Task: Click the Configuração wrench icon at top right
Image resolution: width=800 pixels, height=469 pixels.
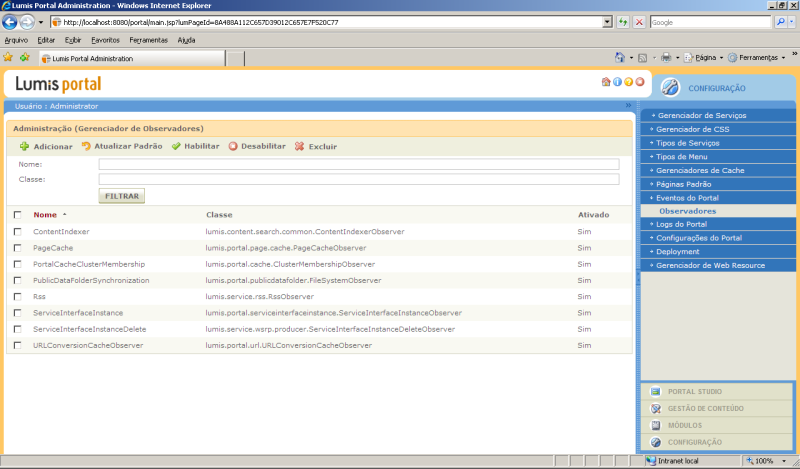Action: [670, 87]
